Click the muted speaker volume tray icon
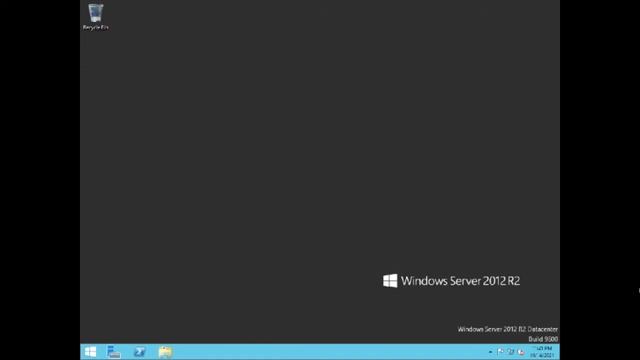640x360 pixels. click(521, 352)
